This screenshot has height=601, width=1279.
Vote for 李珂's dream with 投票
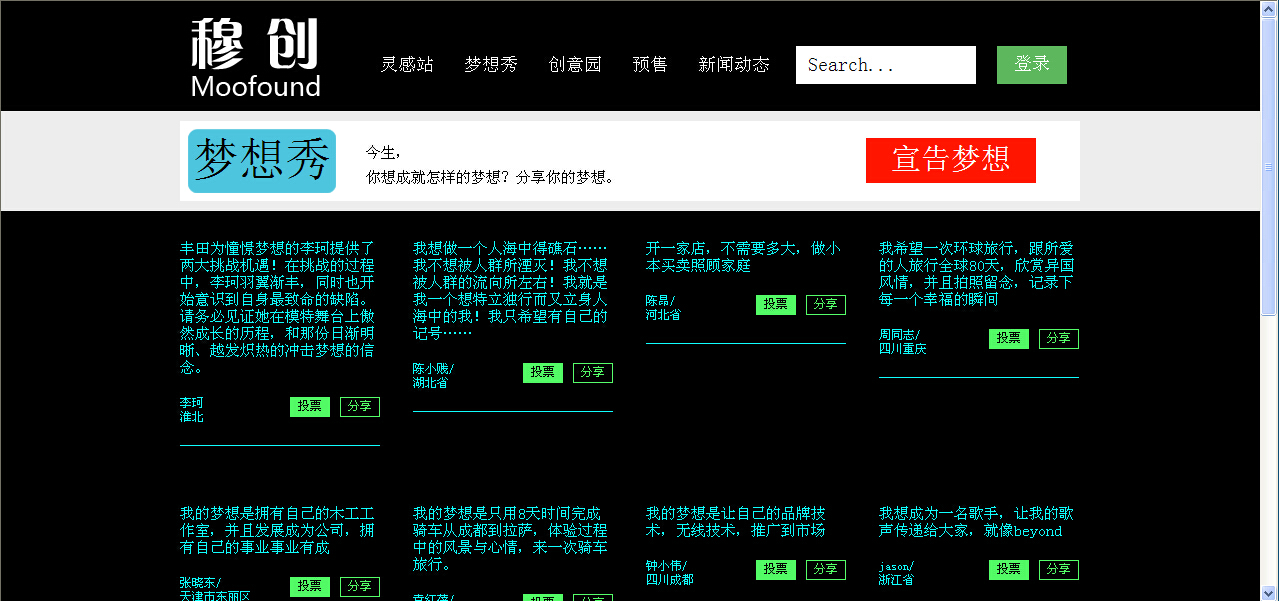310,407
